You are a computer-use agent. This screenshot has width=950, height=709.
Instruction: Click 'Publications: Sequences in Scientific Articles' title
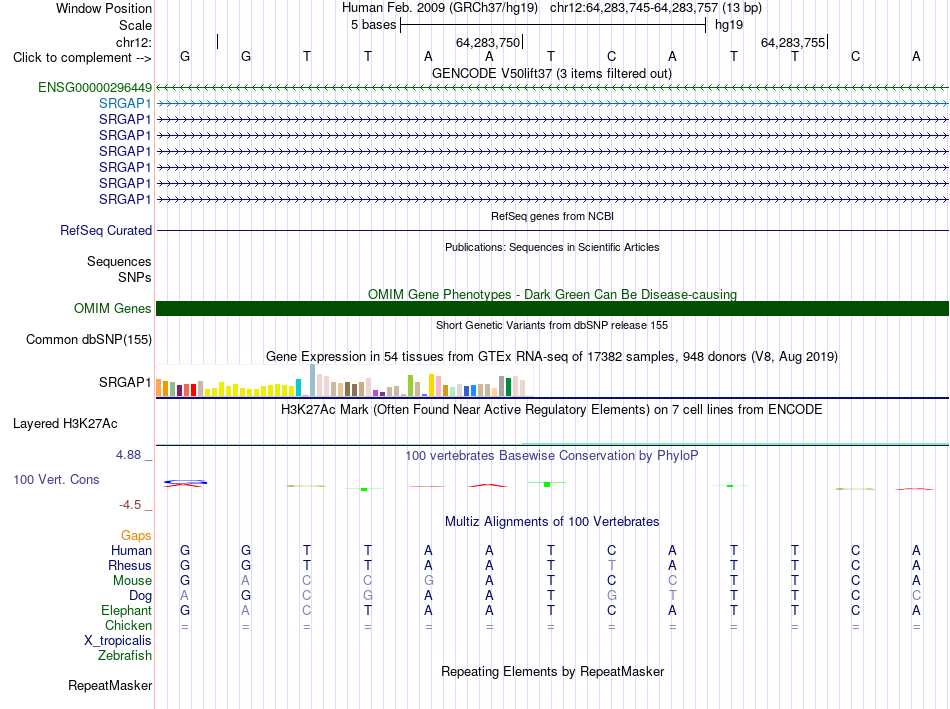click(552, 247)
